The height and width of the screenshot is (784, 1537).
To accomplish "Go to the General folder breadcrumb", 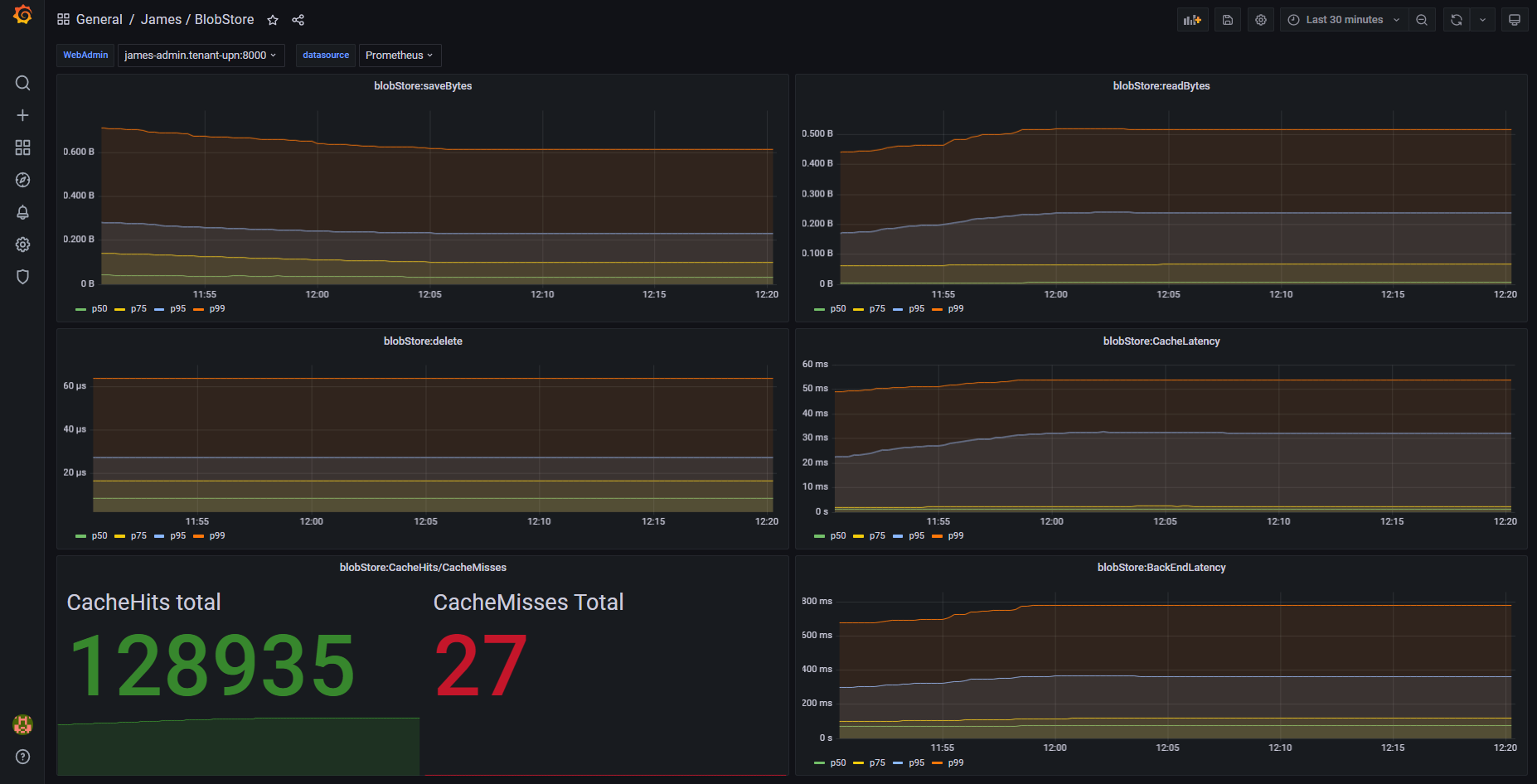I will click(99, 19).
